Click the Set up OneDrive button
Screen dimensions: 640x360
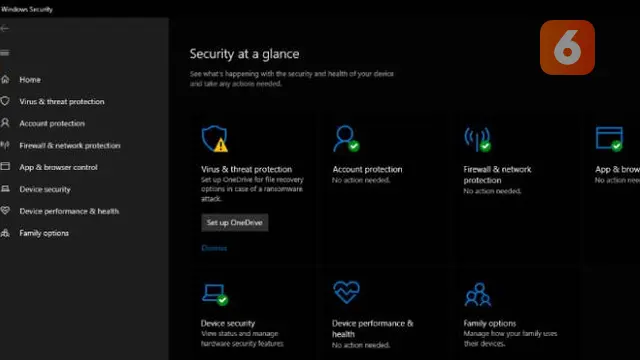(x=235, y=222)
